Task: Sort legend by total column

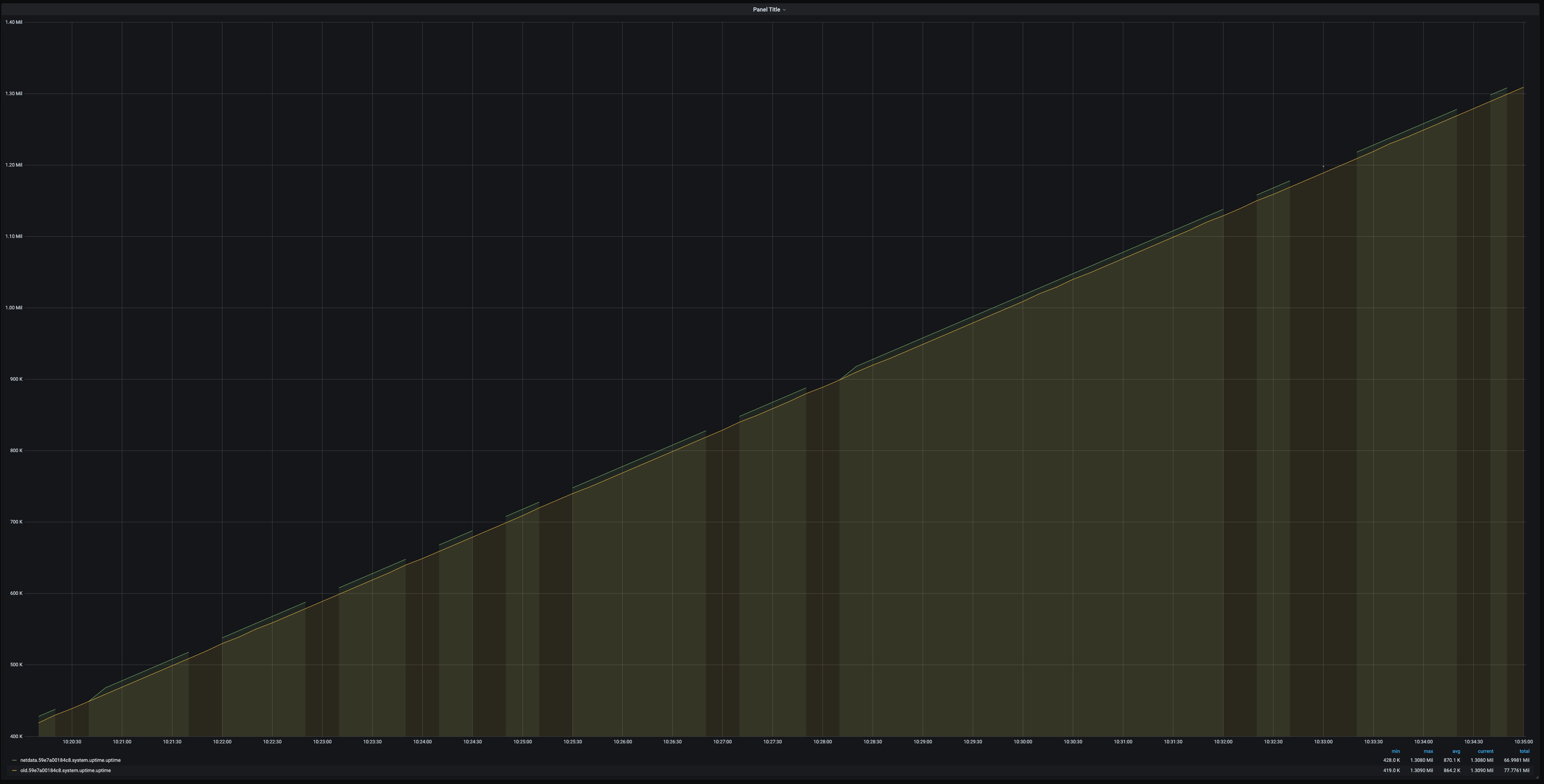Action: (1524, 751)
